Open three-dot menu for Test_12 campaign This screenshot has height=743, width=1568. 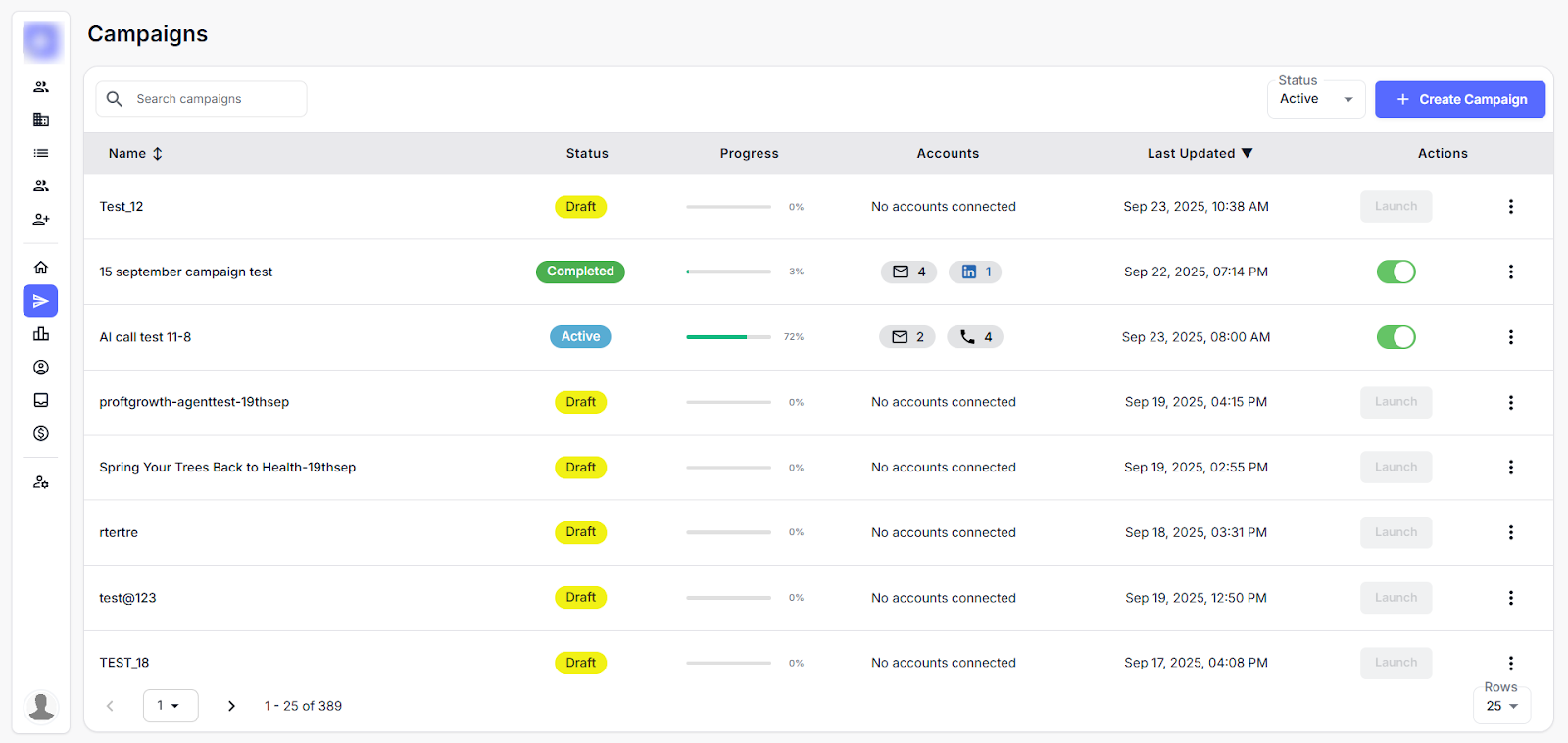[1510, 207]
